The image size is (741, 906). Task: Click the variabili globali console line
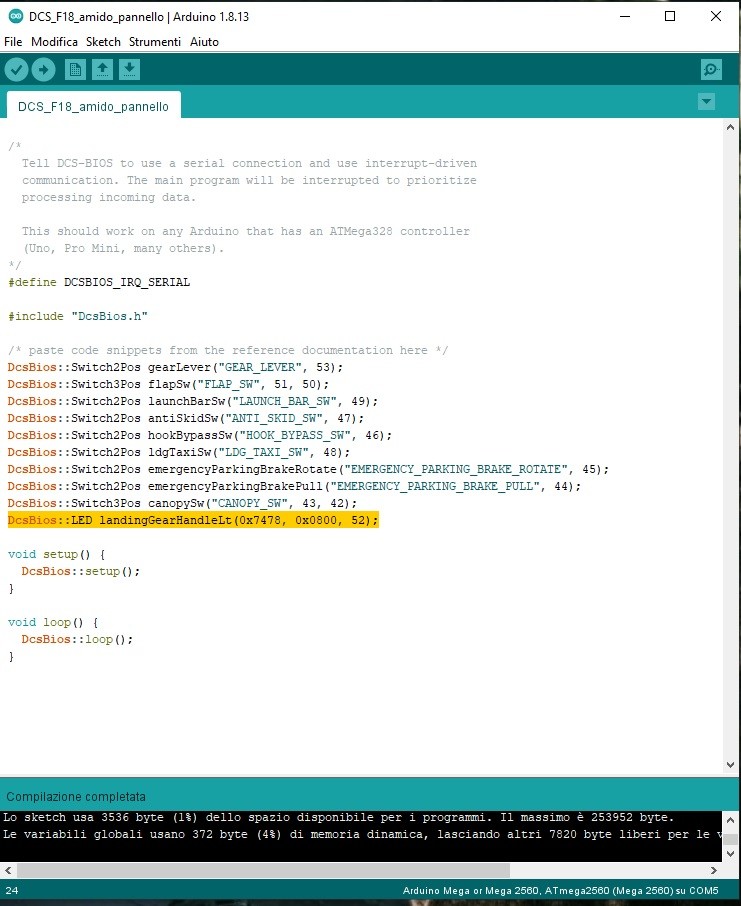(362, 834)
